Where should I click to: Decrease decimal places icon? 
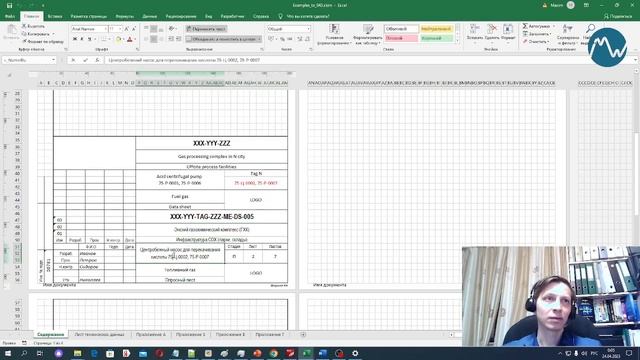click(307, 39)
